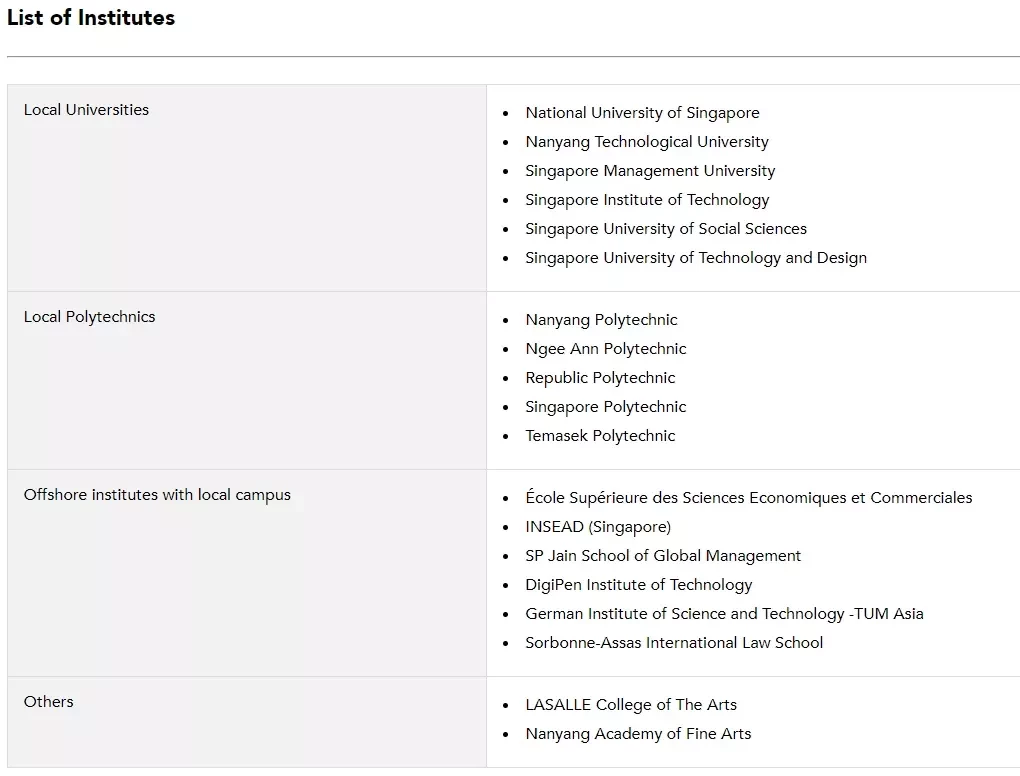Viewport: 1020px width, 776px height.
Task: Click Temasek Polytechnic list item
Action: coord(600,436)
